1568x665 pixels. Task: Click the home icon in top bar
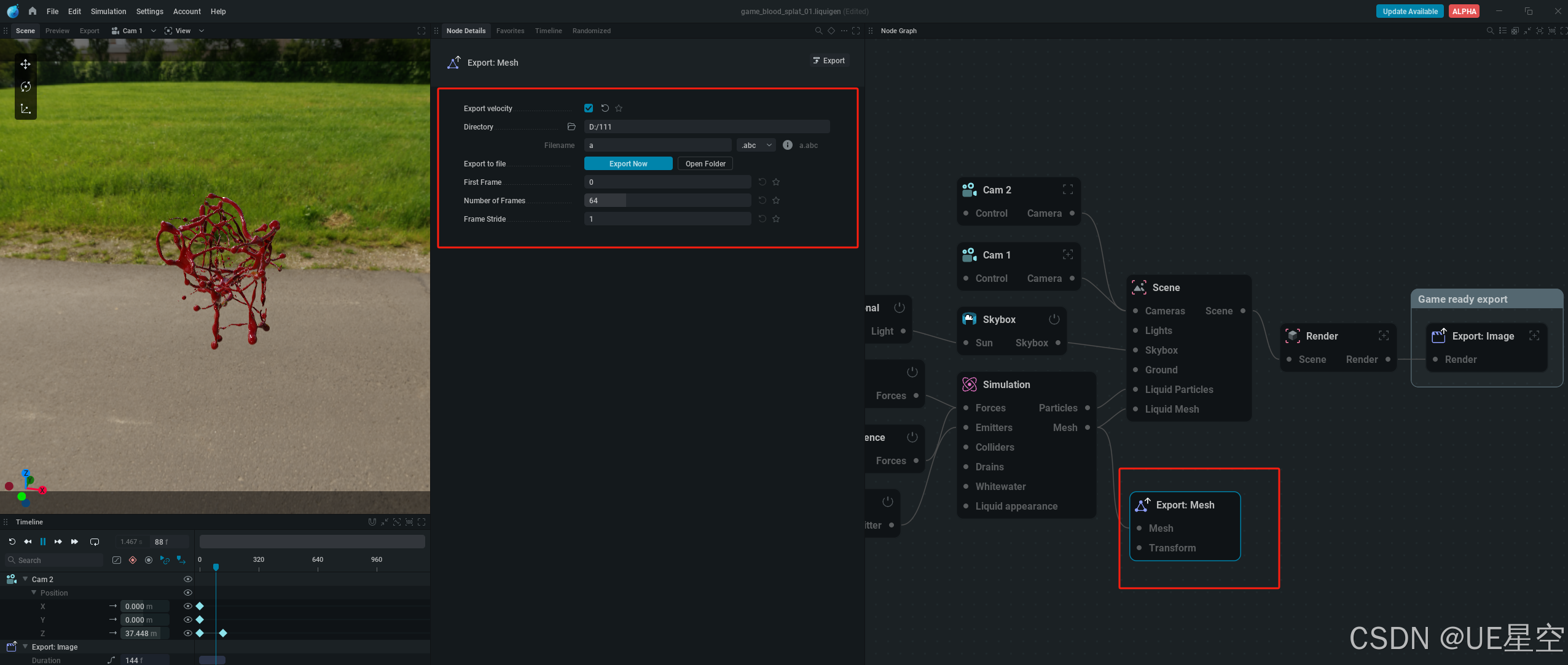pos(33,11)
